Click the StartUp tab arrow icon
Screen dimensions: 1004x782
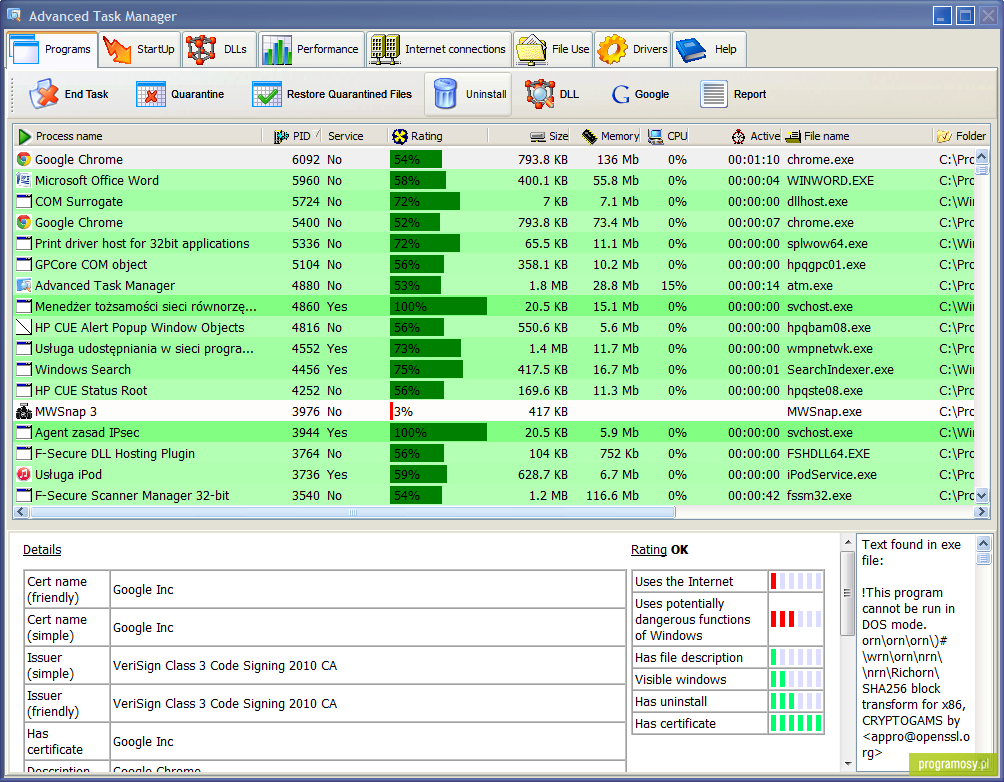click(117, 49)
